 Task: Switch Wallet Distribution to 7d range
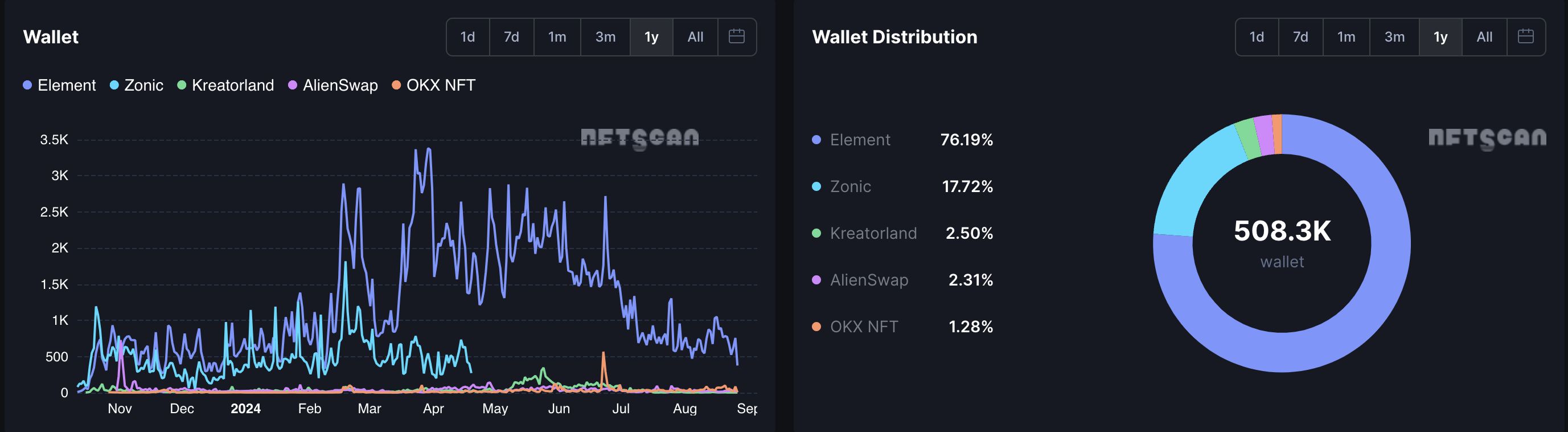point(1301,37)
